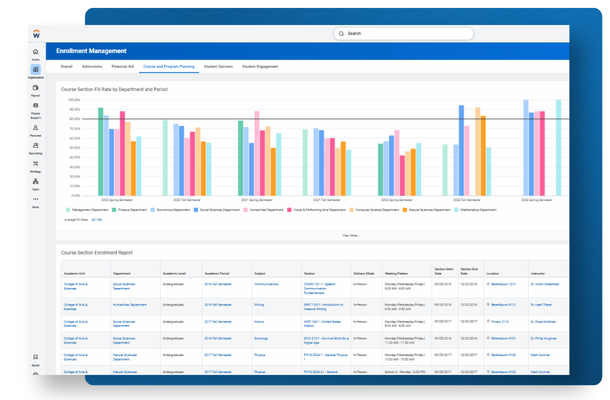Click the Workday logo icon
The width and height of the screenshot is (610, 400).
click(36, 34)
